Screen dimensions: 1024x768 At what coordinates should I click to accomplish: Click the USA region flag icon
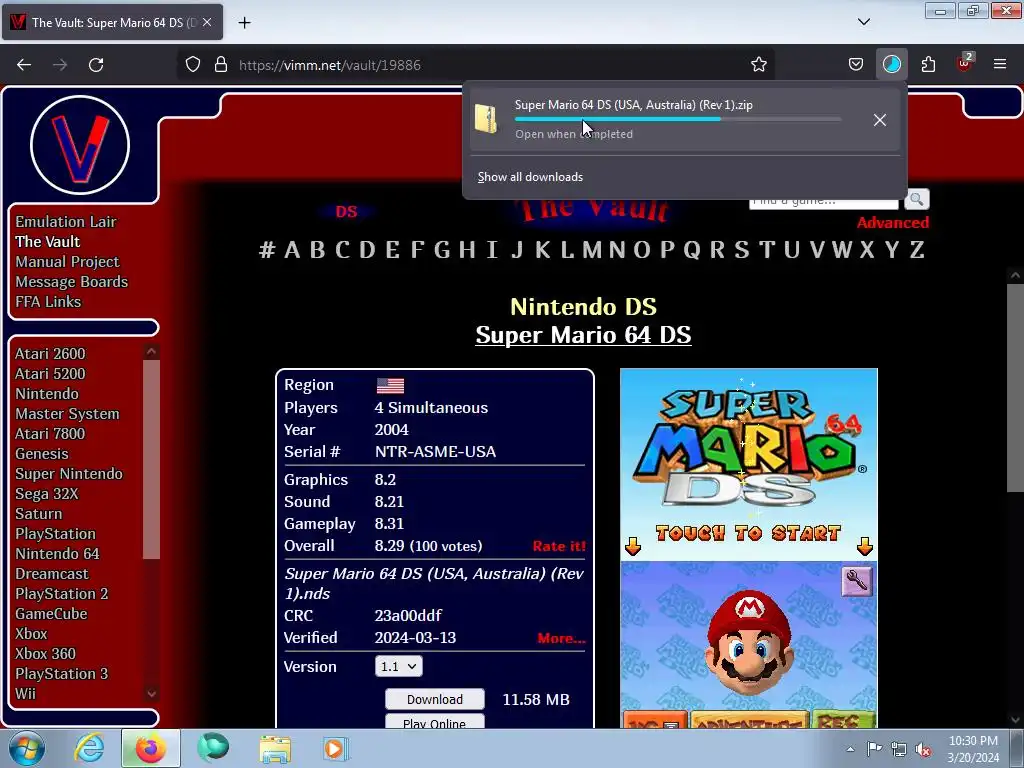(390, 386)
